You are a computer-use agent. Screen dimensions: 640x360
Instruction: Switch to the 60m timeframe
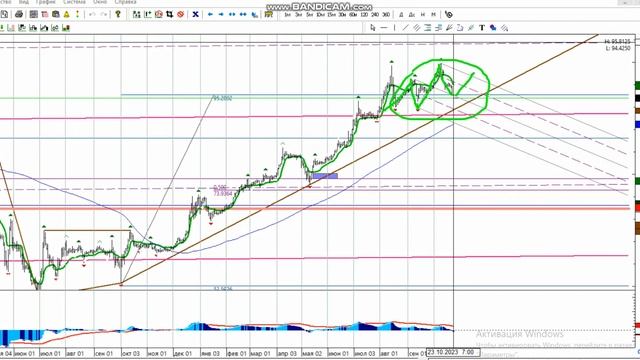(x=353, y=15)
